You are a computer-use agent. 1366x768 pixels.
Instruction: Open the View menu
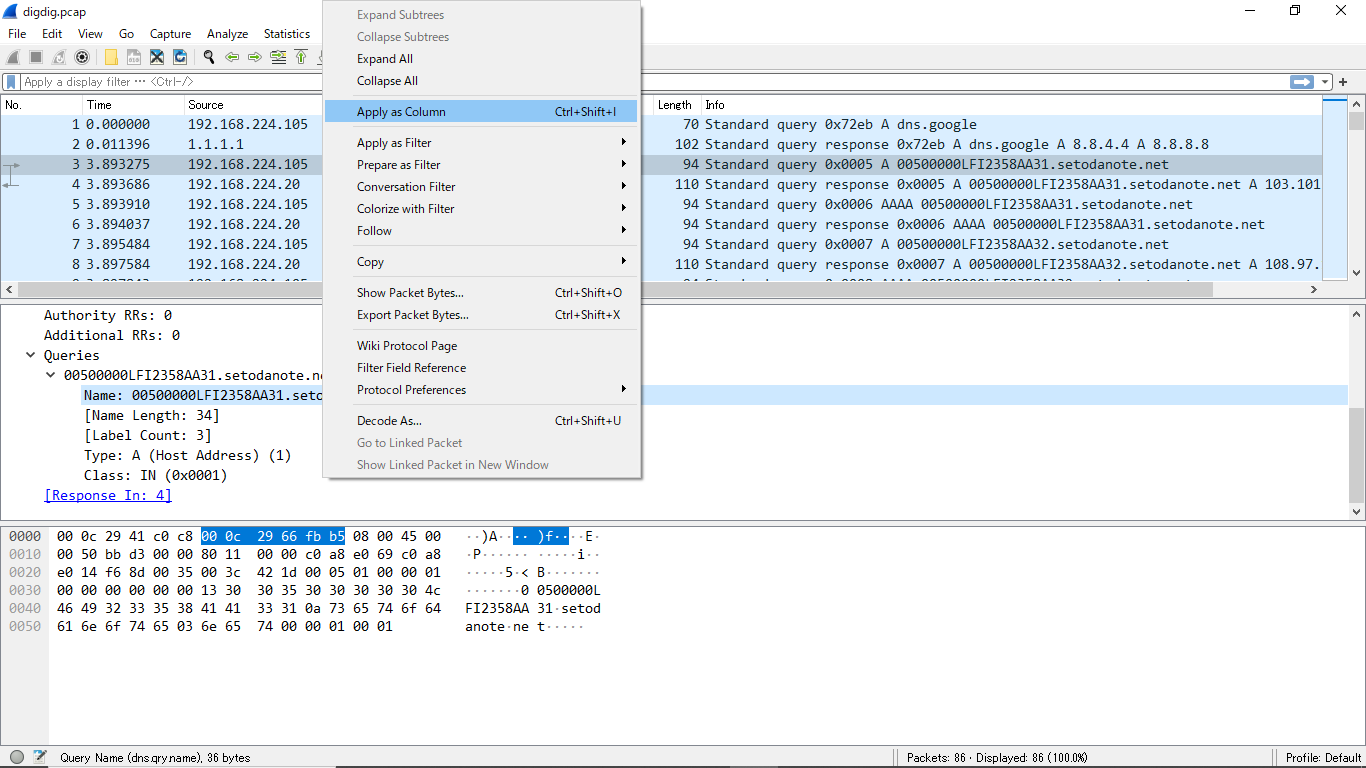90,34
